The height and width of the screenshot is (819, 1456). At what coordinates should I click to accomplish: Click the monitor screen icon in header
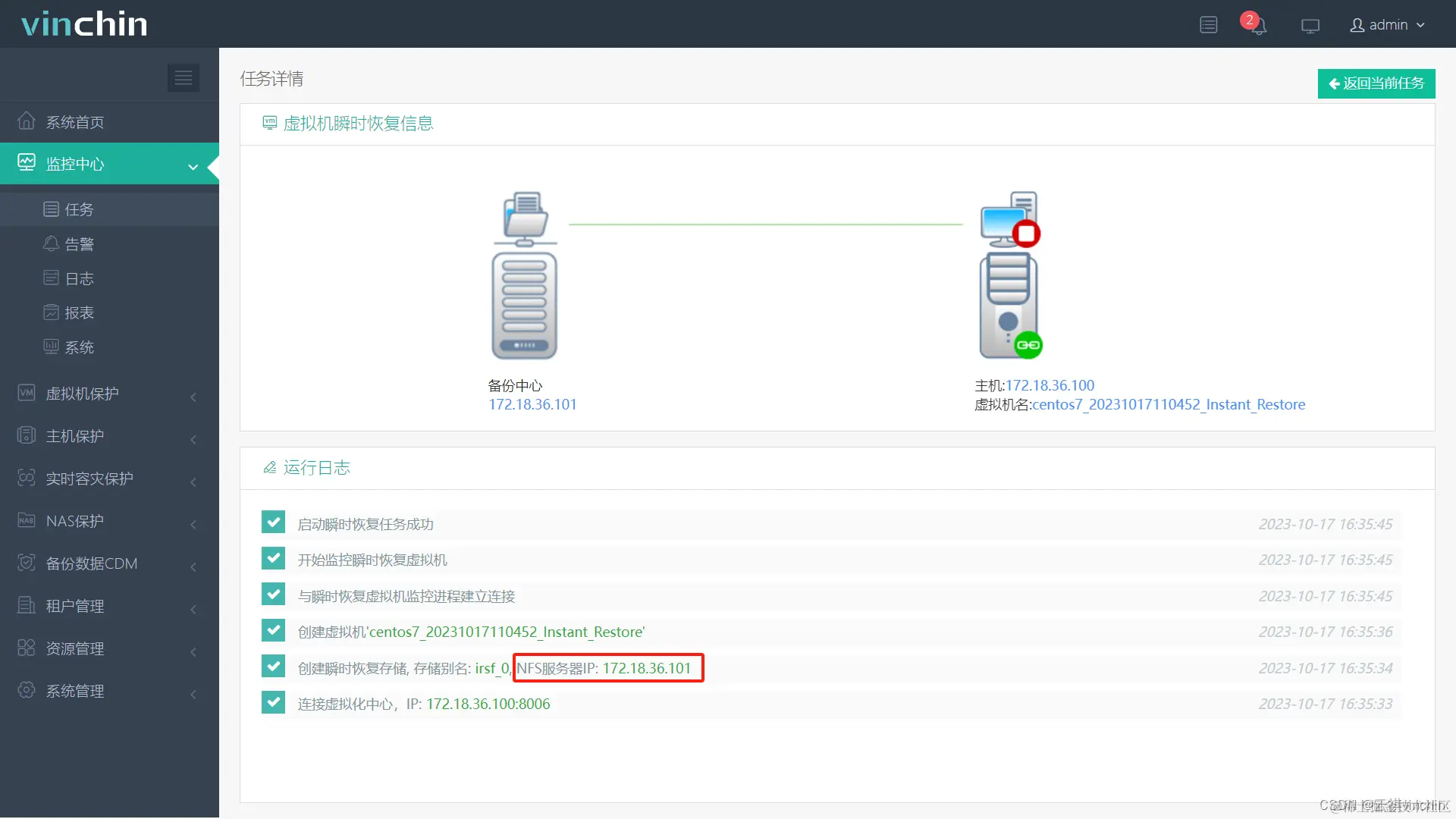click(x=1310, y=26)
